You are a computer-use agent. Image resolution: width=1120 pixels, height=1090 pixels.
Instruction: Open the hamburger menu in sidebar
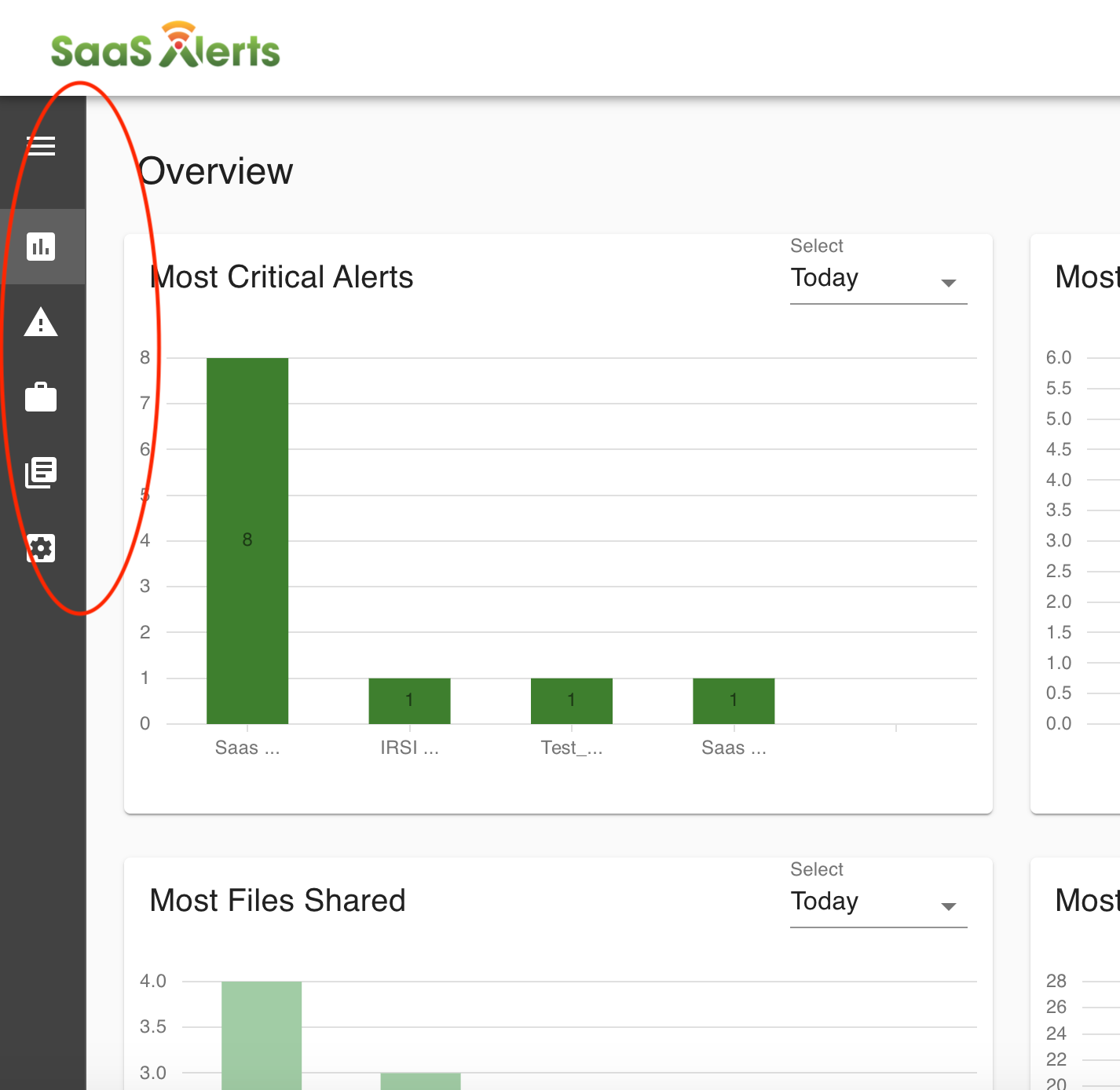(41, 146)
